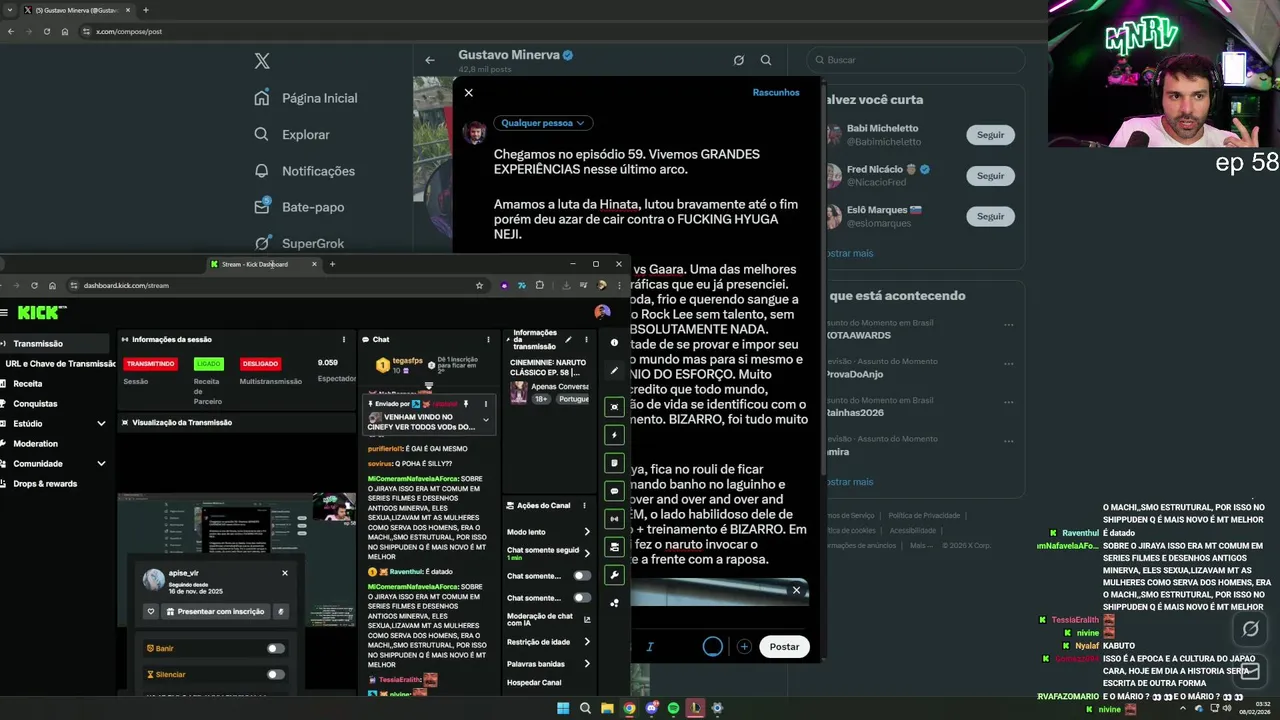Screen dimensions: 1280x720
Task: Expand the pinned VENHAM VINDO NO CINEFY message
Action: [486, 420]
